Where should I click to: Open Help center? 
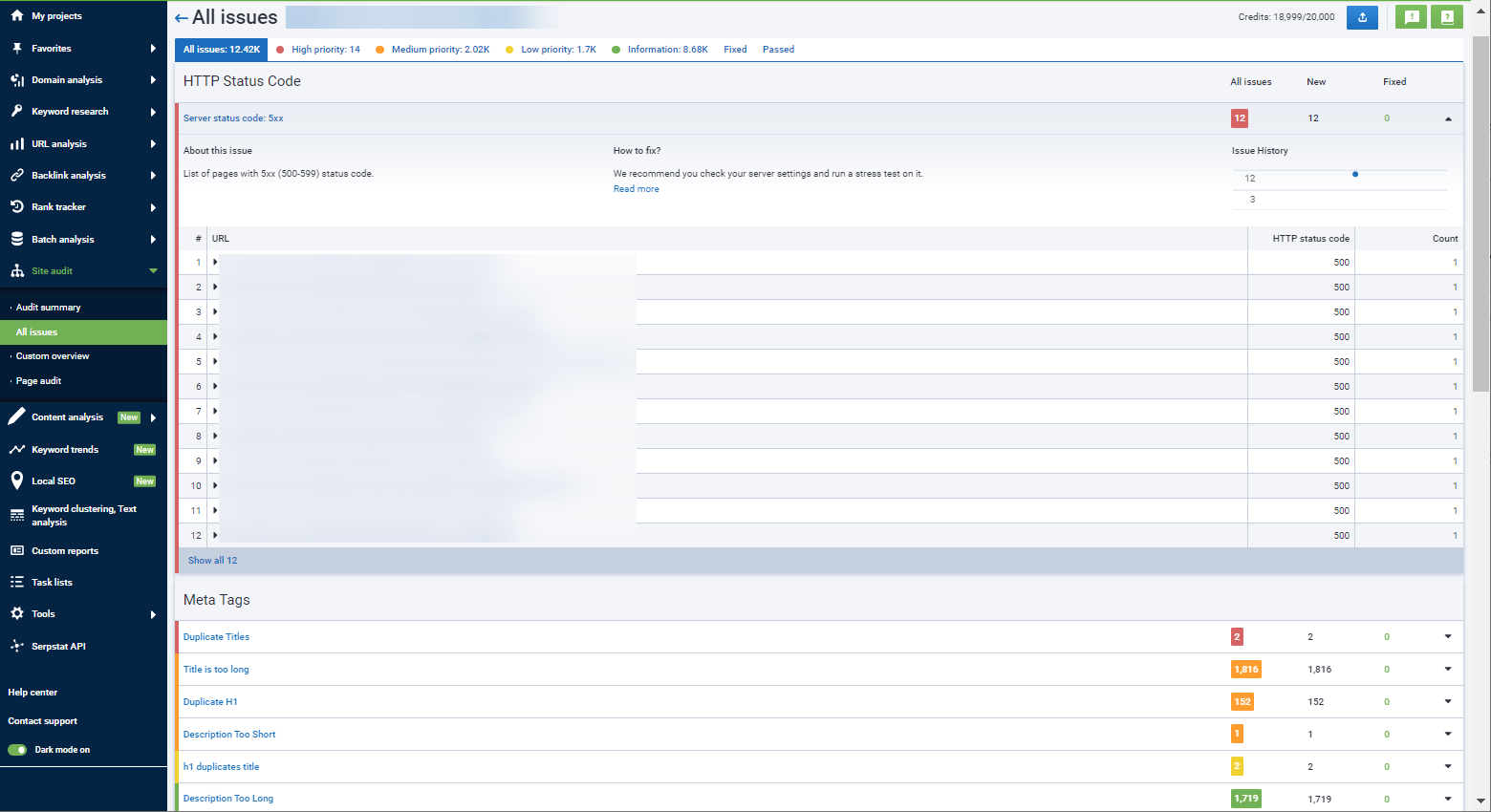32,693
